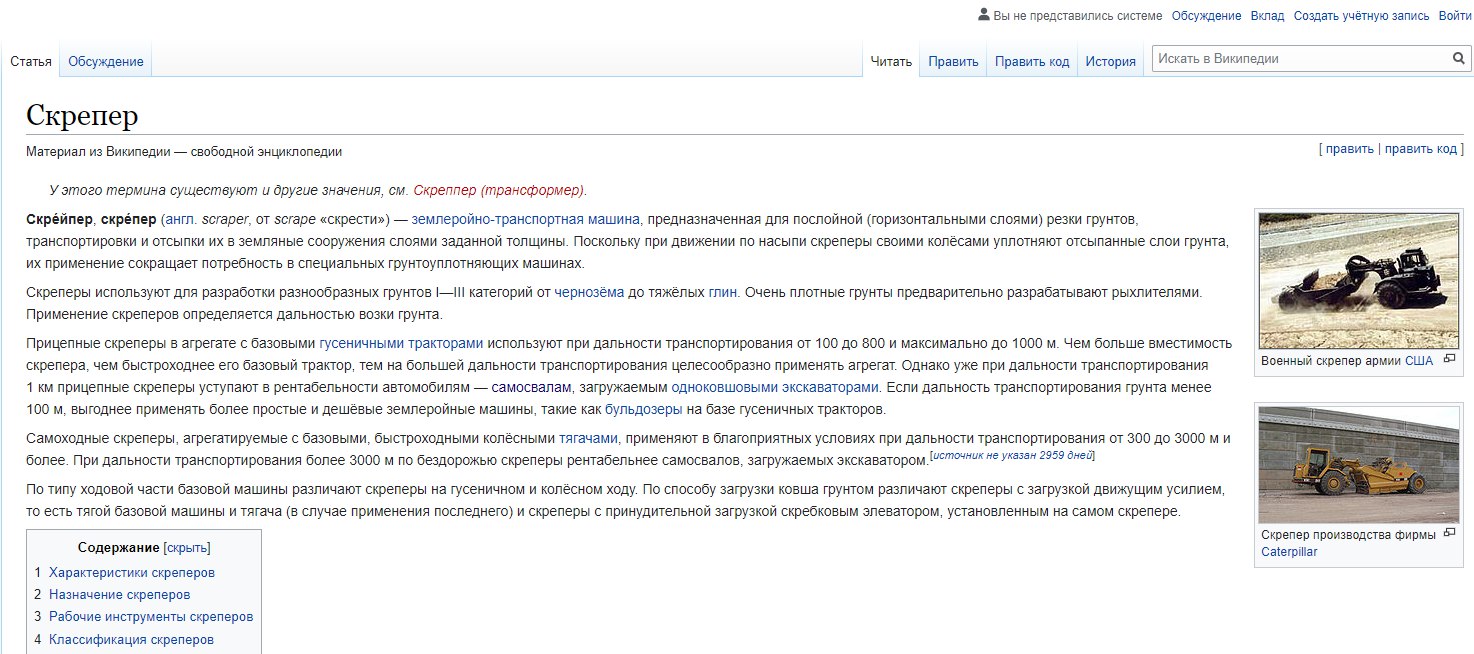Click the section 'править код' link
This screenshot has height=654, width=1474.
coord(1421,149)
